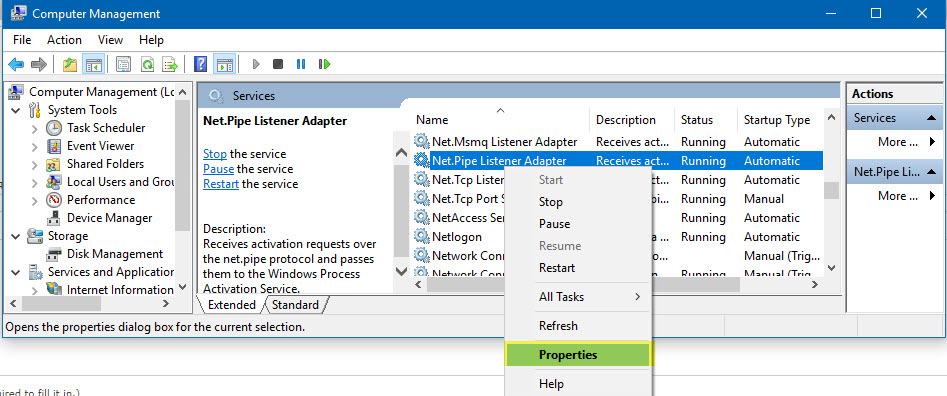Select Net.Msmq Listener Adapter service row
Image resolution: width=947 pixels, height=396 pixels.
pyautogui.click(x=617, y=142)
